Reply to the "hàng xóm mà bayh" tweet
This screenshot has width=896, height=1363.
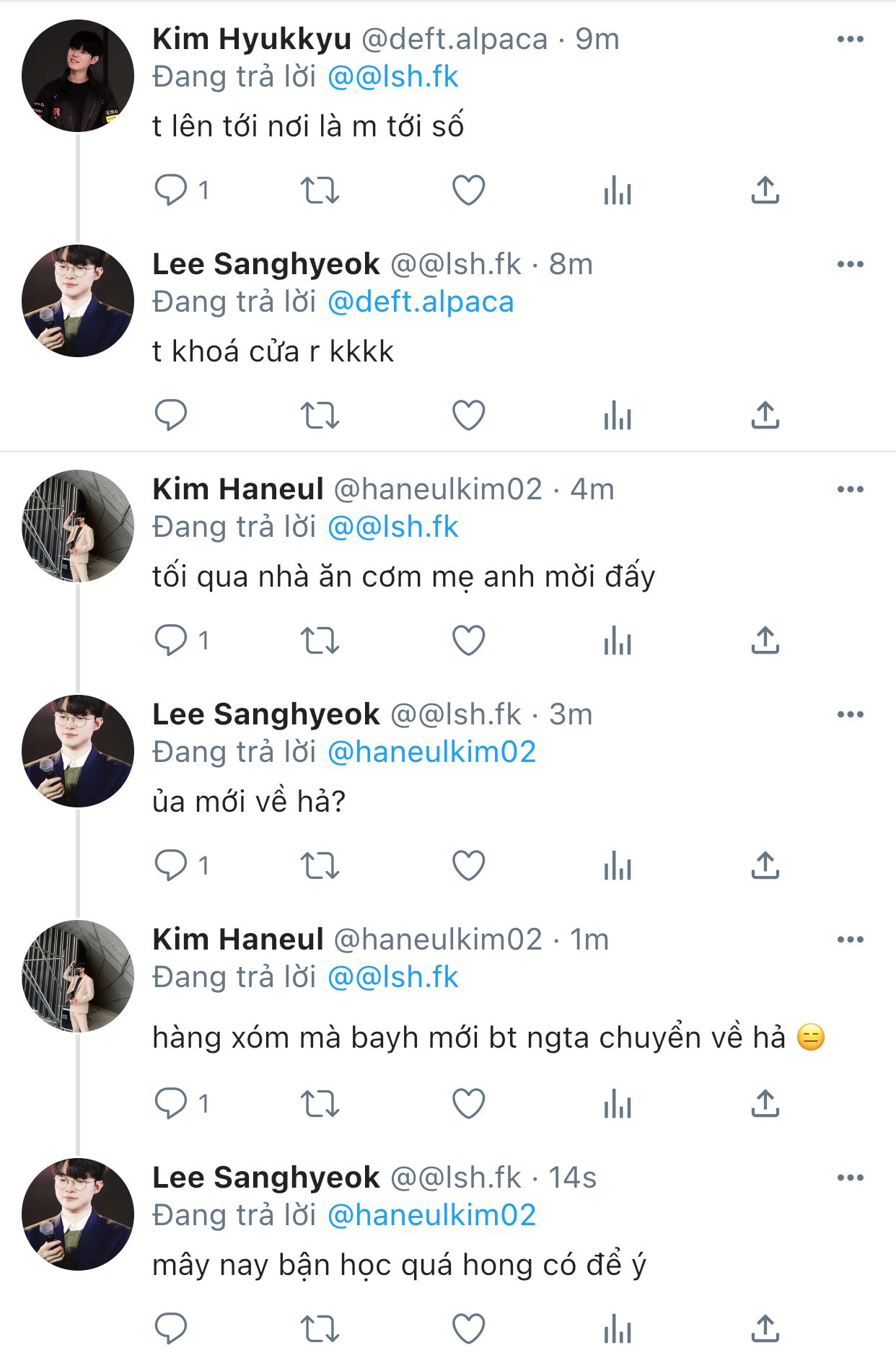[171, 1104]
